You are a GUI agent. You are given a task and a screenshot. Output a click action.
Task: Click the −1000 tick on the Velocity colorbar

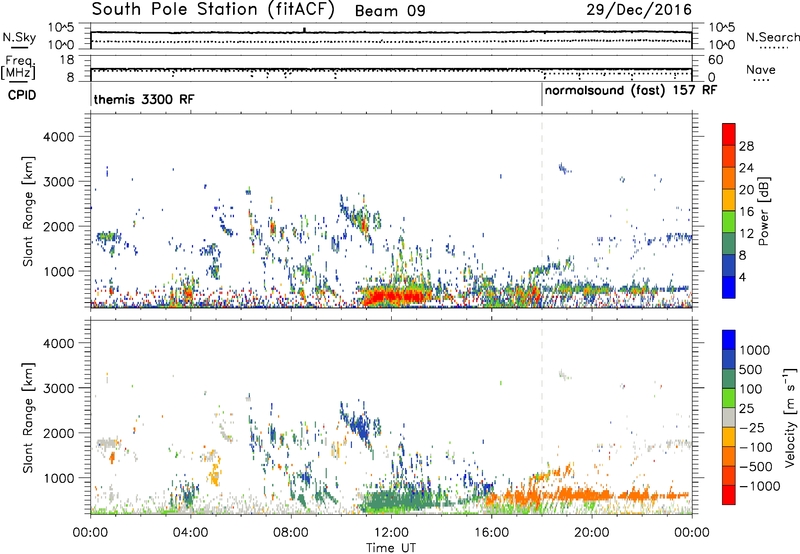(760, 486)
